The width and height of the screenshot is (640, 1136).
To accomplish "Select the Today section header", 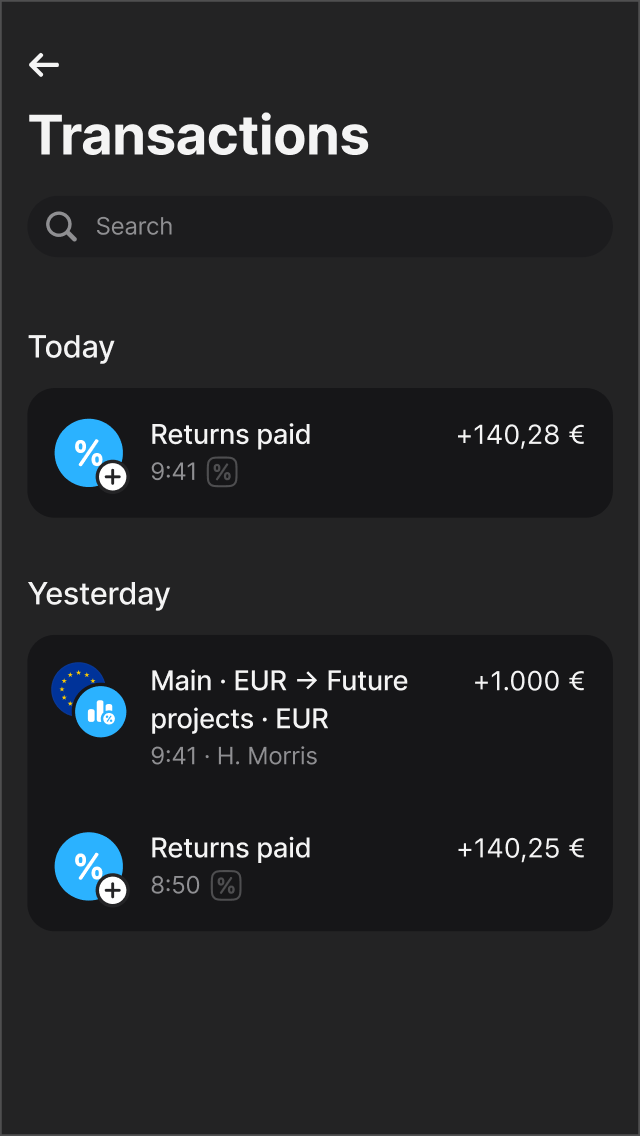I will point(71,346).
